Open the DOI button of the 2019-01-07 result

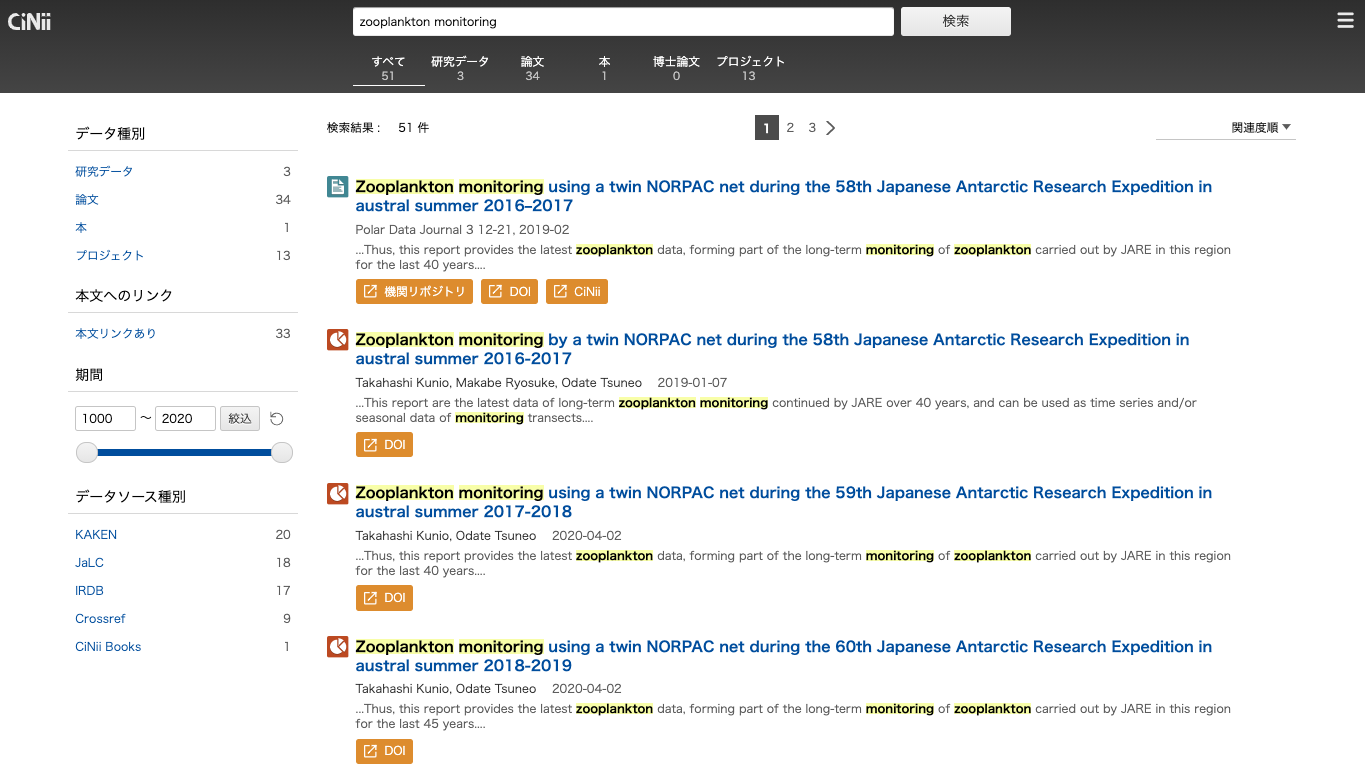tap(384, 445)
